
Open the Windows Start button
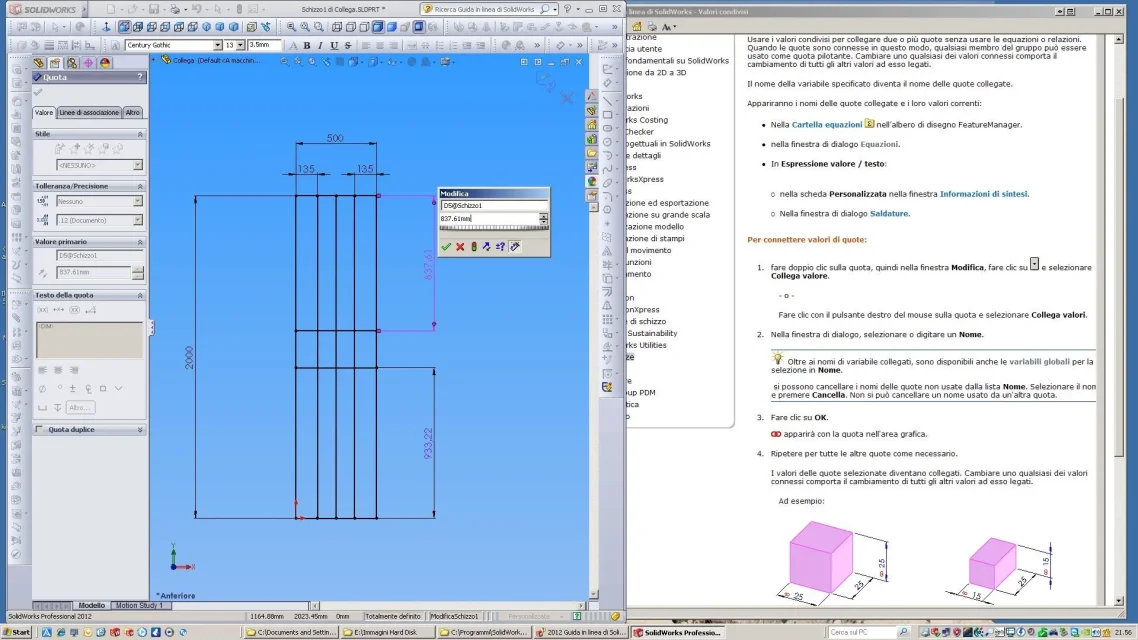click(x=16, y=632)
